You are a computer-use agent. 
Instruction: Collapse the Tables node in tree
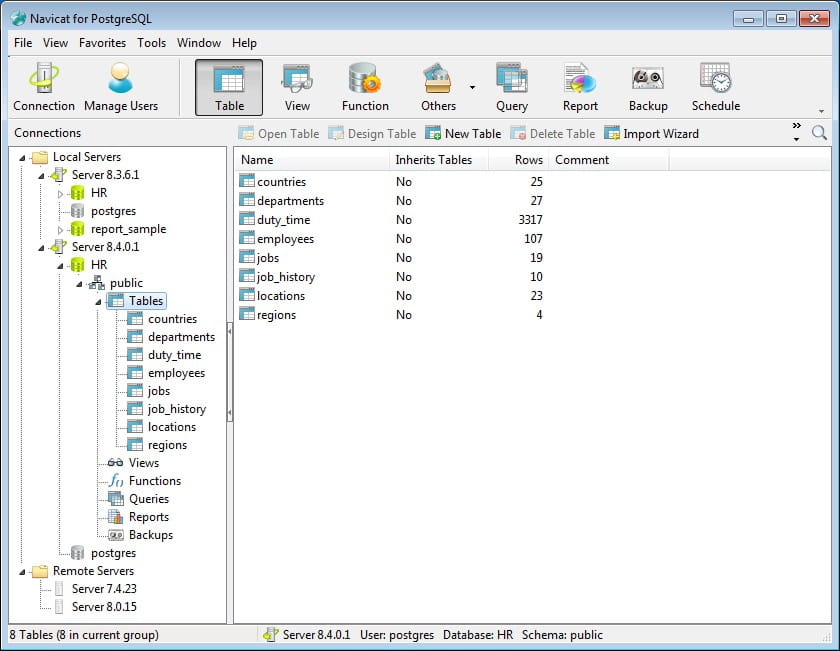[x=98, y=301]
